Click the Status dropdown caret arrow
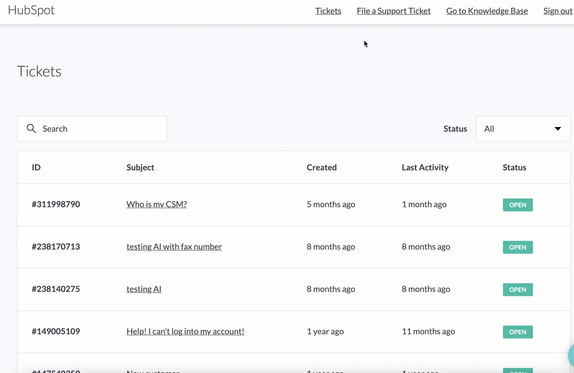The height and width of the screenshot is (373, 574). [x=558, y=128]
